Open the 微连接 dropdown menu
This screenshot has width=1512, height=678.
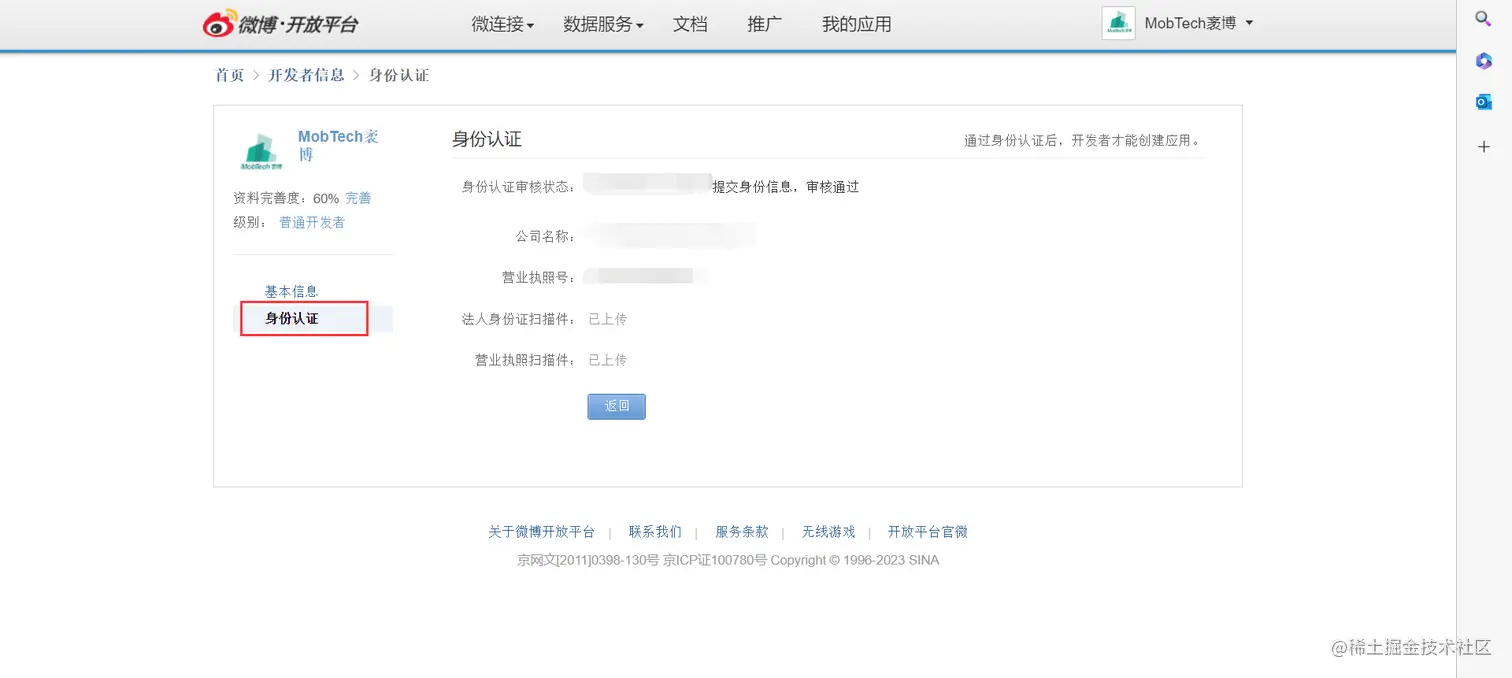pos(502,24)
